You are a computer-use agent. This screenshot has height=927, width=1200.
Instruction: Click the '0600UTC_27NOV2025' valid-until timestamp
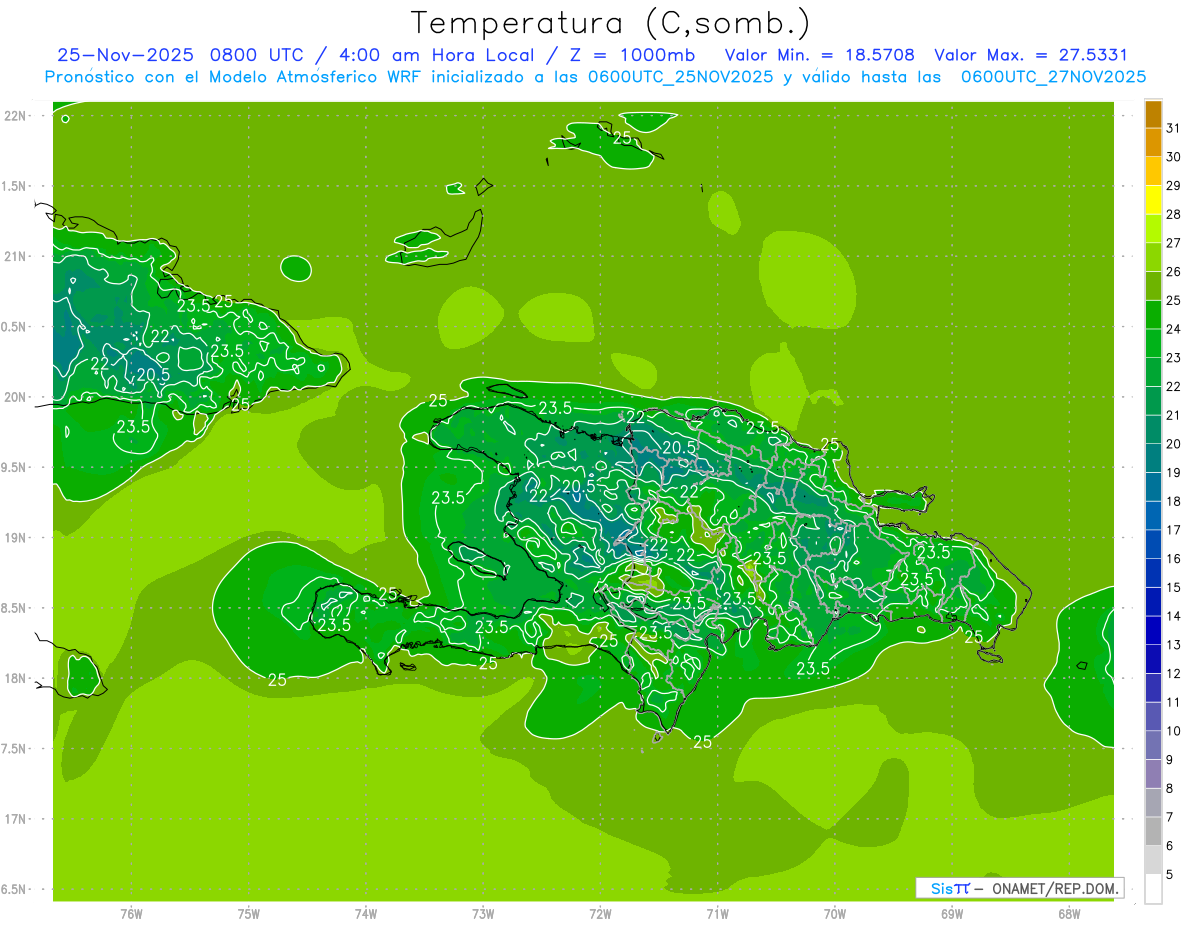[x=1053, y=77]
